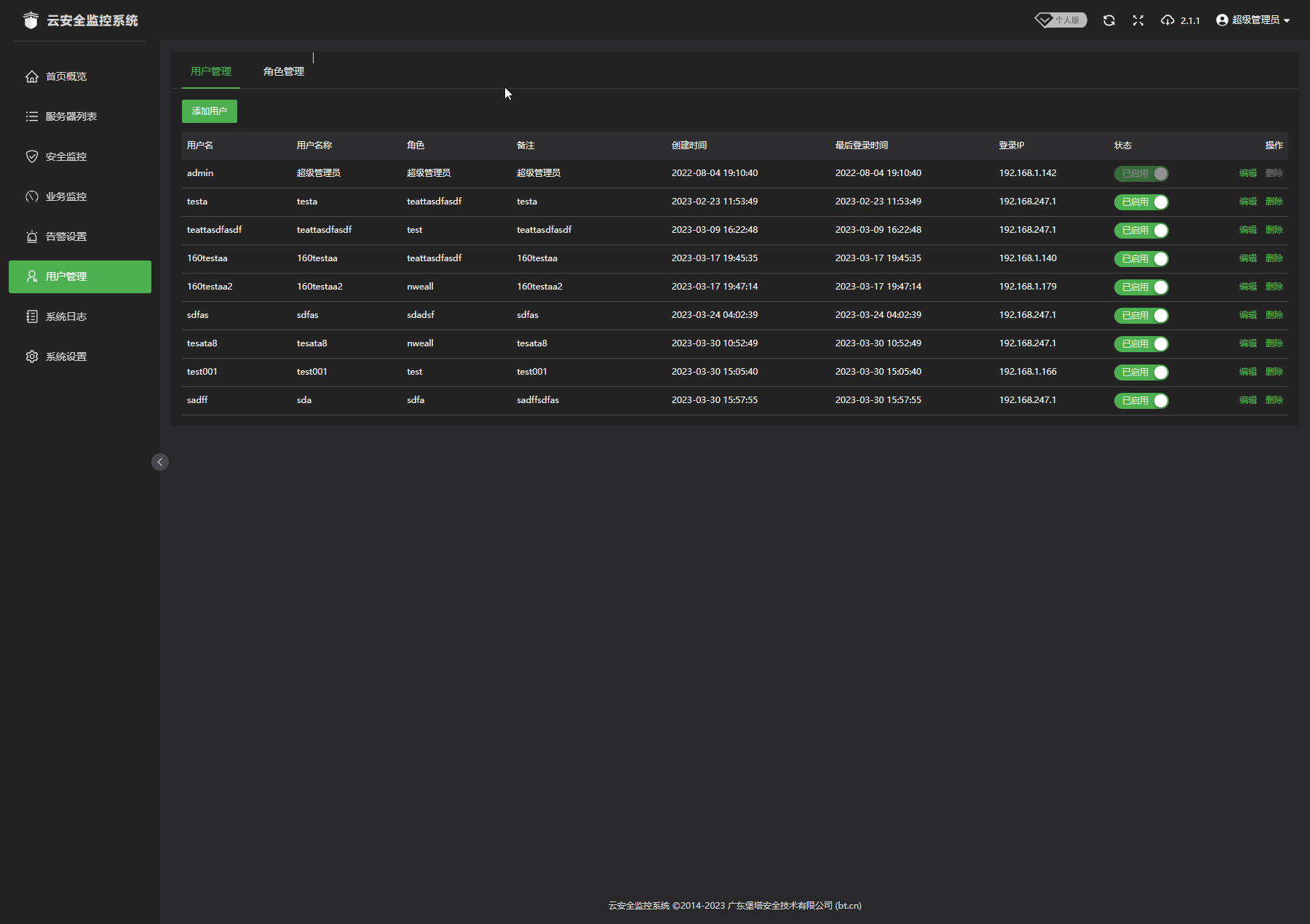This screenshot has width=1310, height=924.
Task: Toggle the status switch for user sdfas
Action: point(1141,316)
